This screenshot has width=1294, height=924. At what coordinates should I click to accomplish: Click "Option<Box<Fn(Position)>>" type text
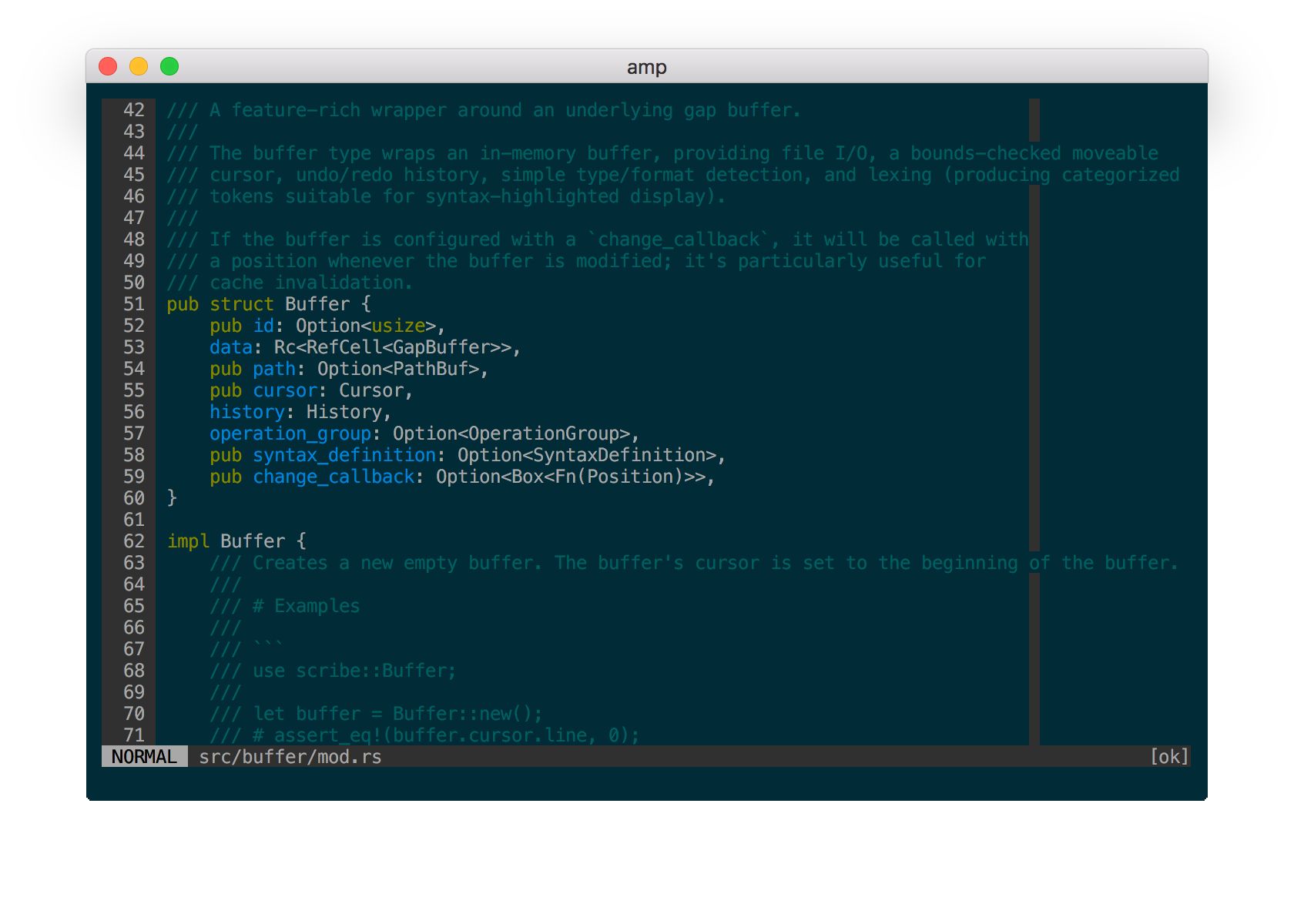571,477
